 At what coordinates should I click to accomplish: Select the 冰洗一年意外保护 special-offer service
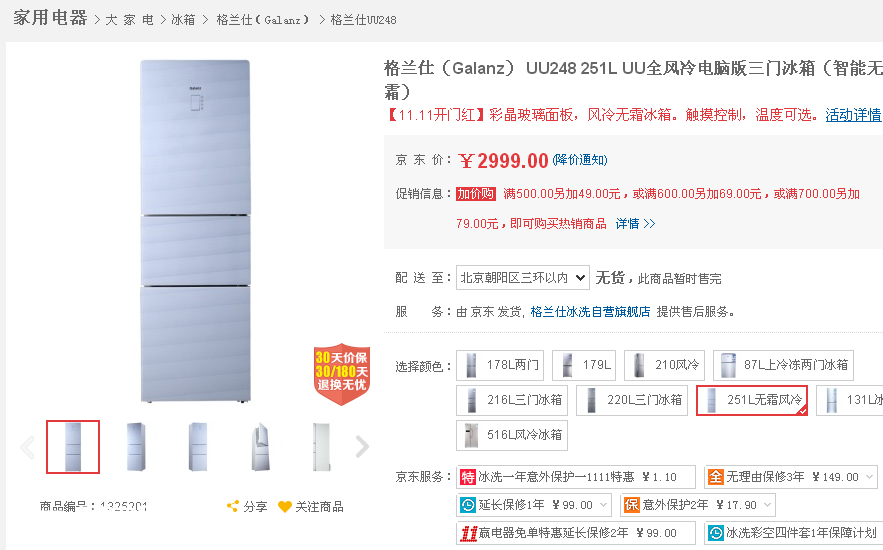pos(576,477)
